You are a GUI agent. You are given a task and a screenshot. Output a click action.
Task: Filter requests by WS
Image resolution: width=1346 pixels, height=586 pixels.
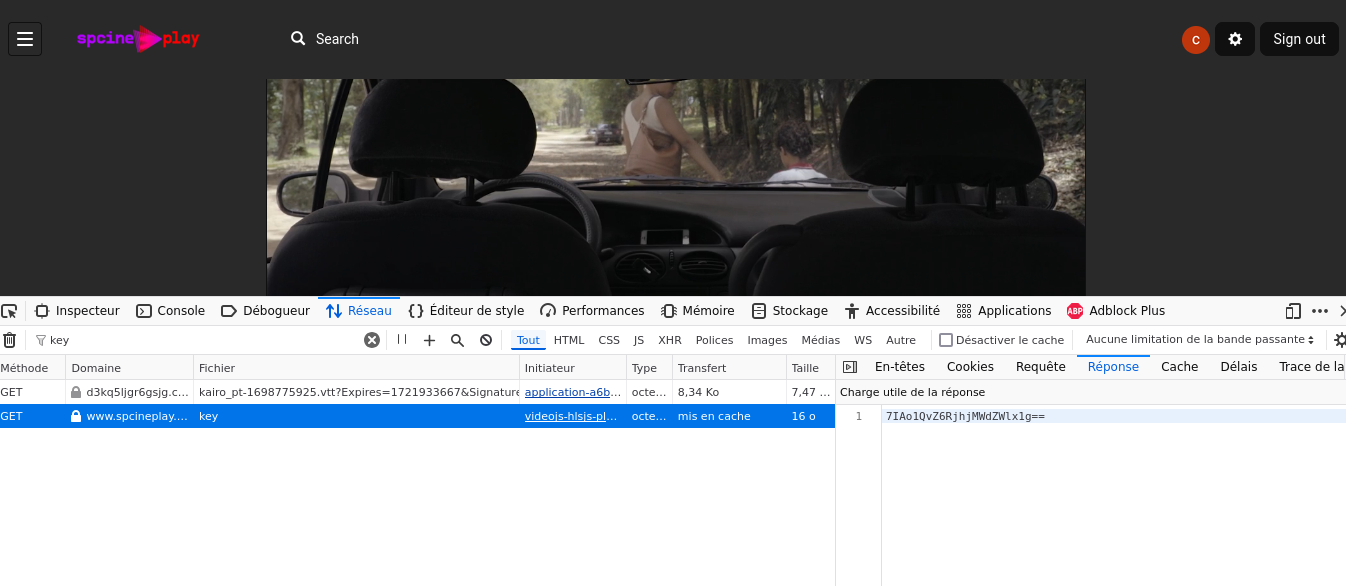[x=863, y=340]
